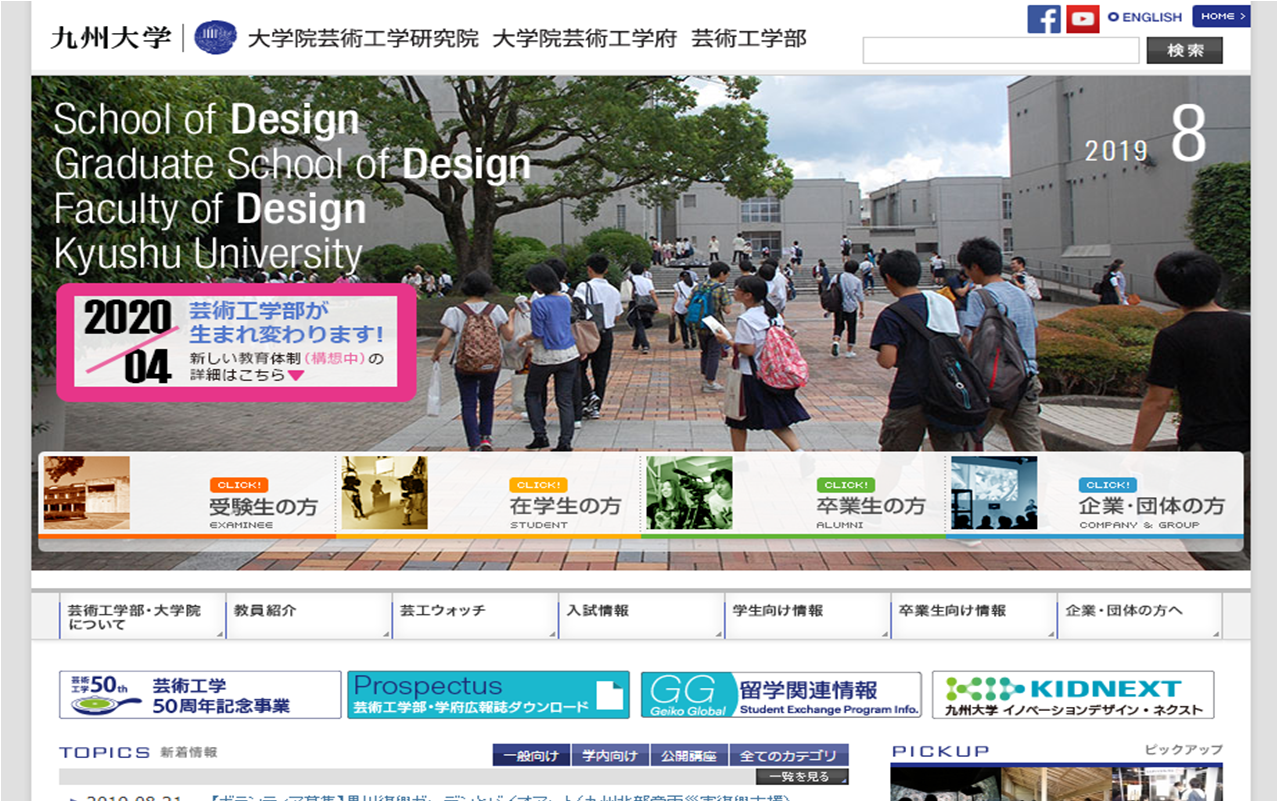Open 芸術工学50周年記念事業 banner

pos(200,695)
